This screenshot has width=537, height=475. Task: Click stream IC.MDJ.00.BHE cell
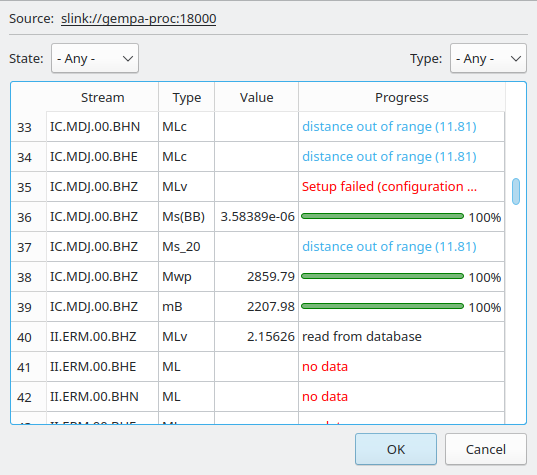click(x=102, y=157)
